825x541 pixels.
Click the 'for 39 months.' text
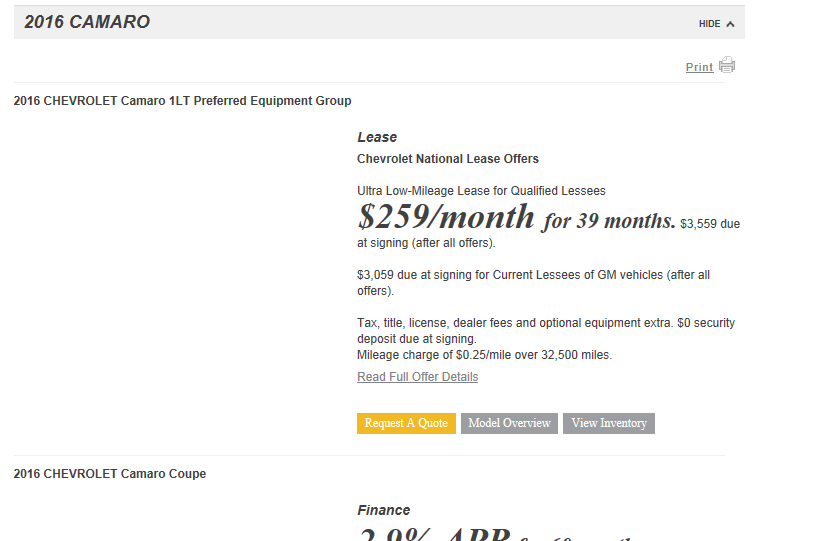609,221
